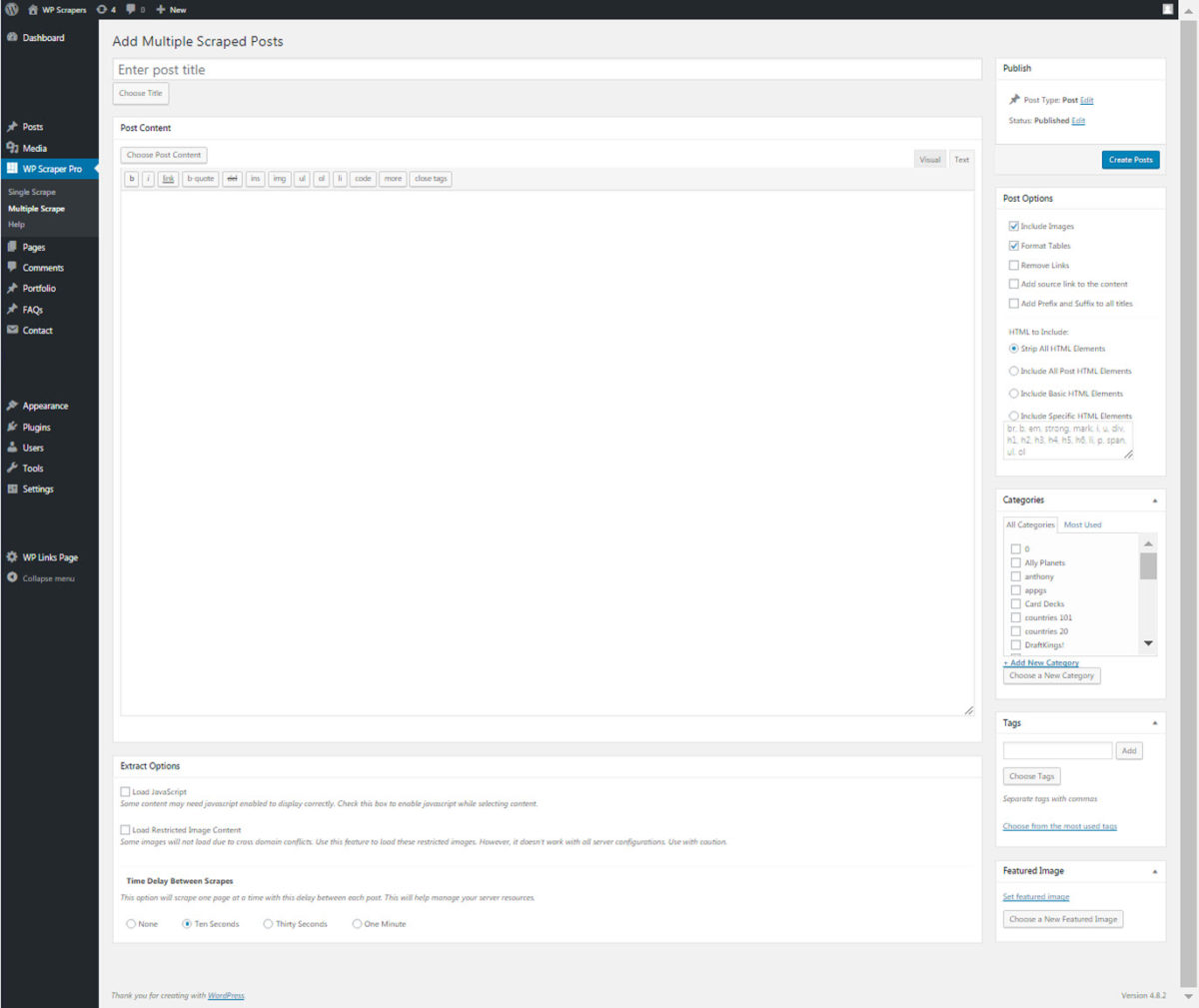Select the italic formatting icon
The height and width of the screenshot is (1008, 1199).
click(148, 179)
